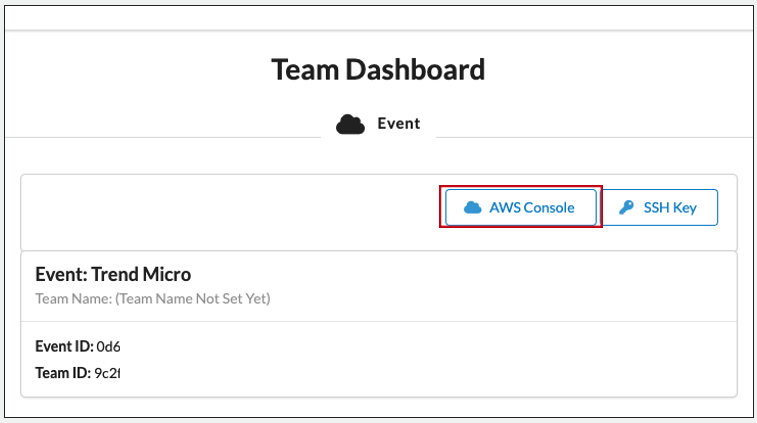
Task: Click the Trend Micro event name
Action: [x=141, y=274]
